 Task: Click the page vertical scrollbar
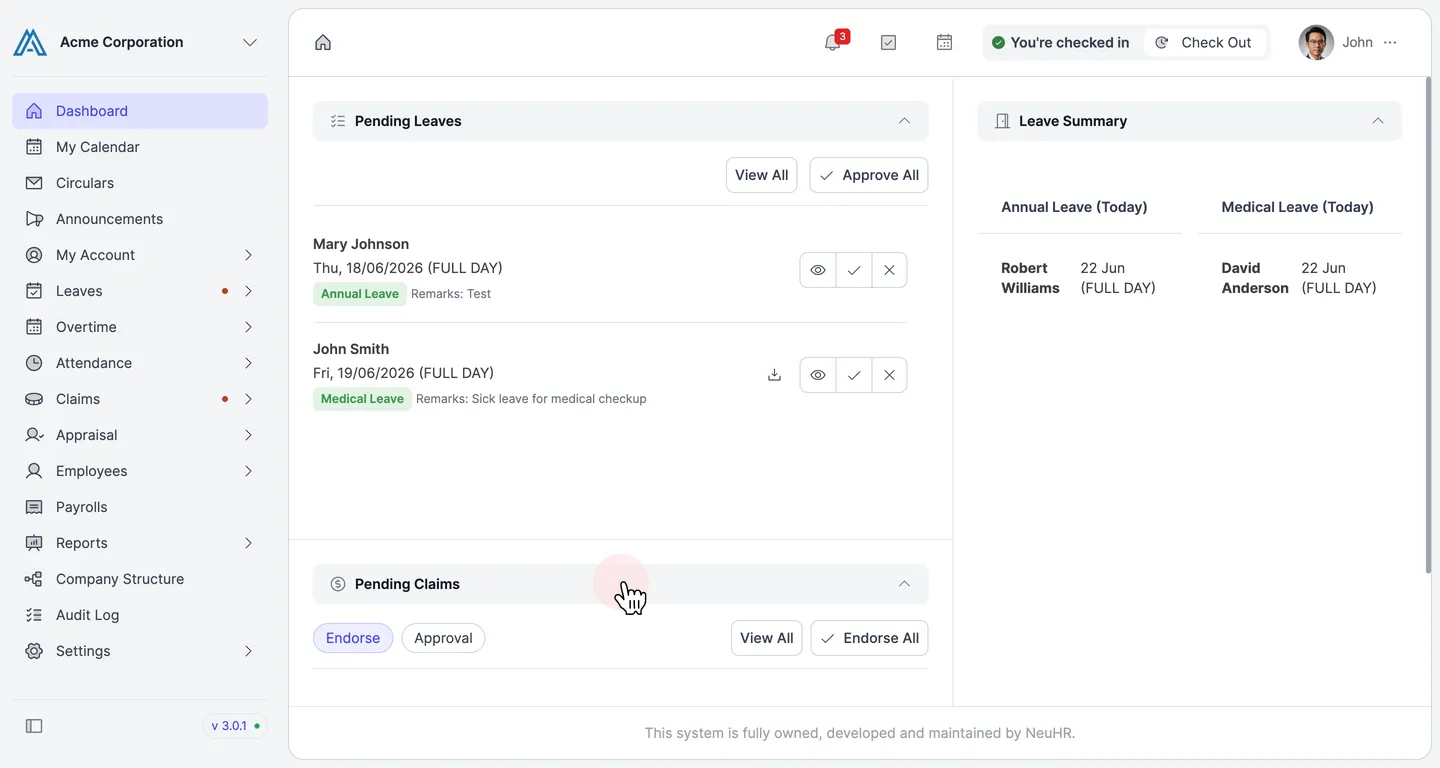(1427, 325)
